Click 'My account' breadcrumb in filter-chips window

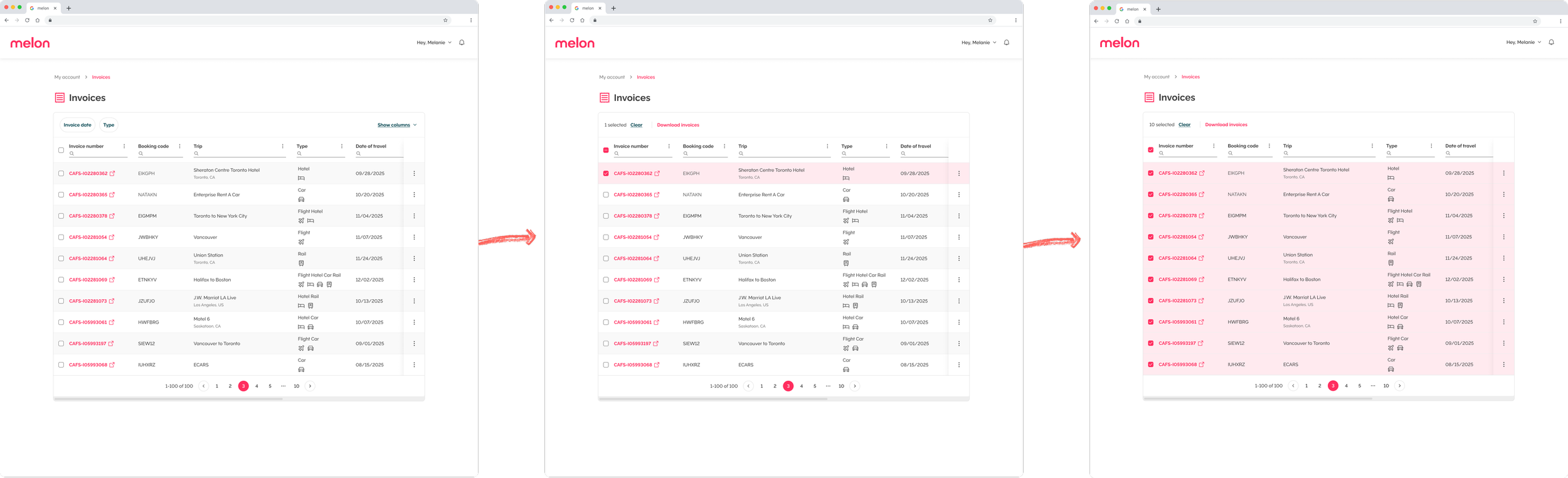click(x=67, y=77)
